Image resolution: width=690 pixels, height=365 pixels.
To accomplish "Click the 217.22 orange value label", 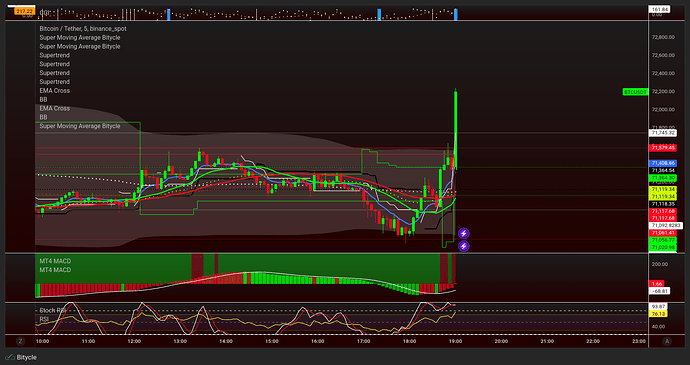I will click(x=25, y=11).
